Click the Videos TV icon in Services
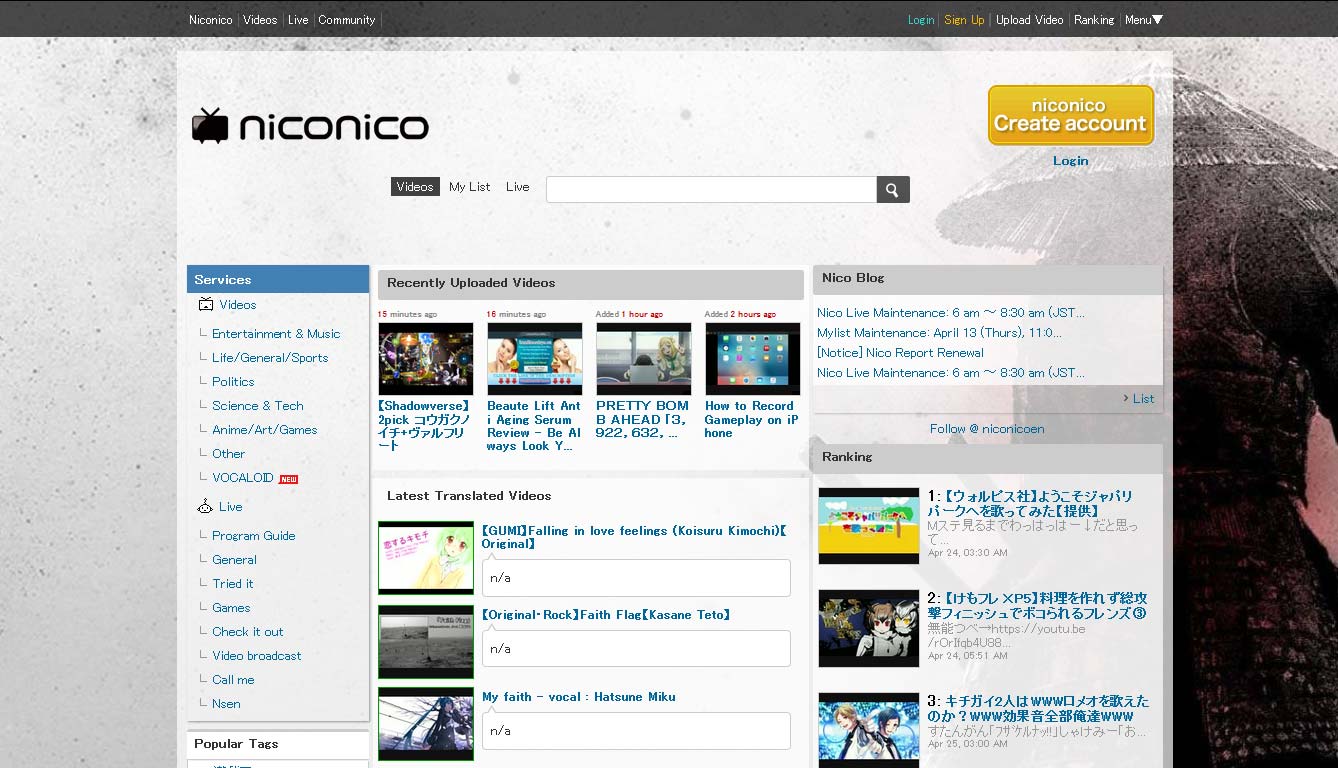 [205, 304]
